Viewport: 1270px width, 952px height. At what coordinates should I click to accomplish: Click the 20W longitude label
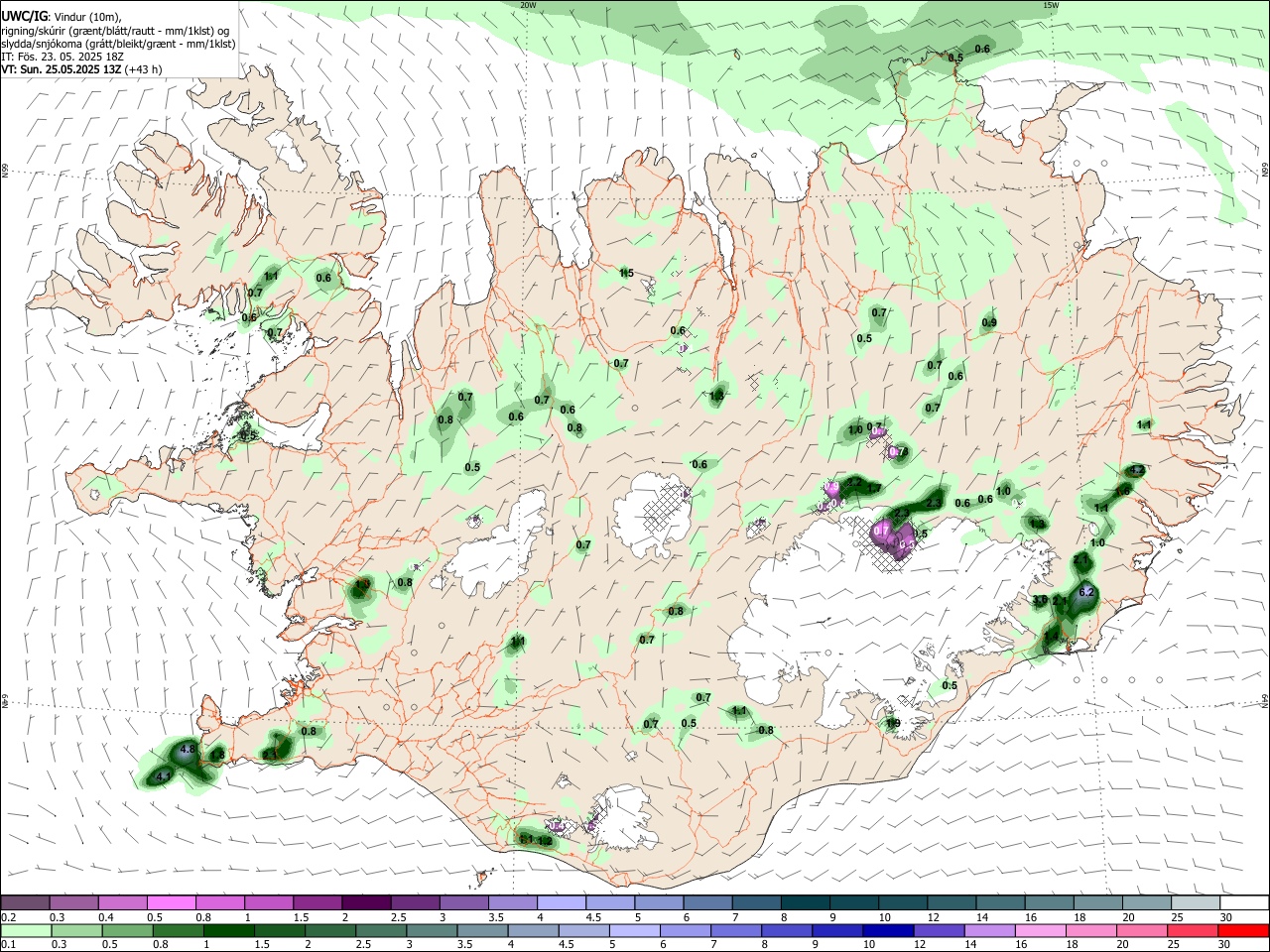[x=528, y=5]
